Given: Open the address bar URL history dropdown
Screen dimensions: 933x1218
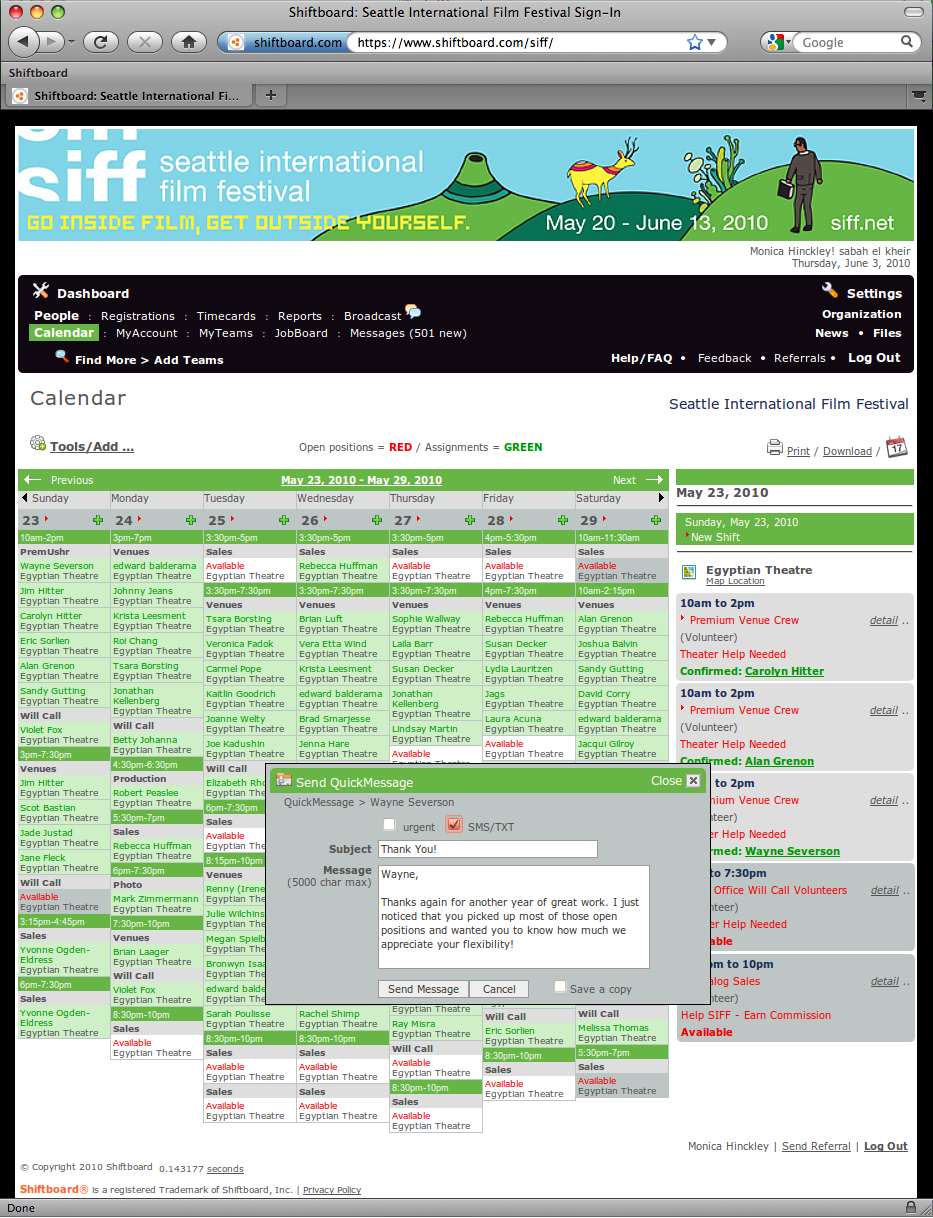Looking at the screenshot, I should (x=712, y=43).
